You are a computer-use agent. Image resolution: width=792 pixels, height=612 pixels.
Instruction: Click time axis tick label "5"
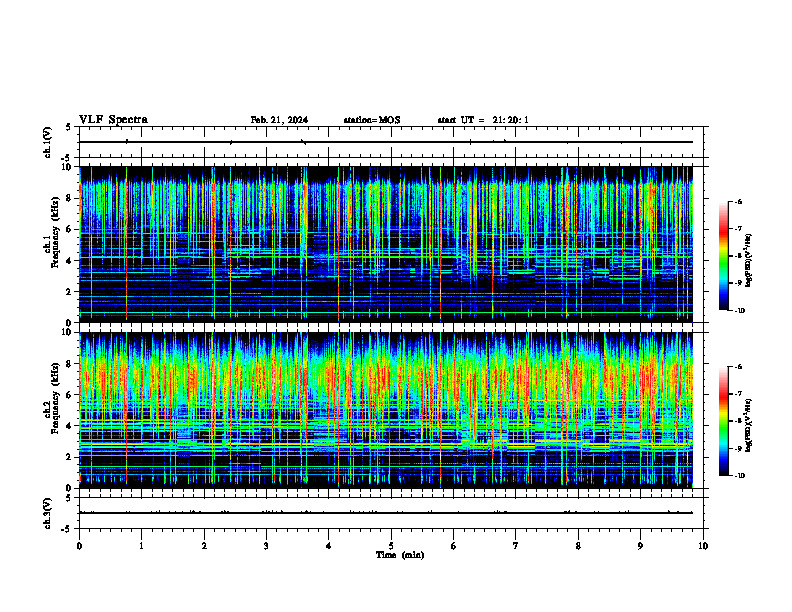[391, 546]
